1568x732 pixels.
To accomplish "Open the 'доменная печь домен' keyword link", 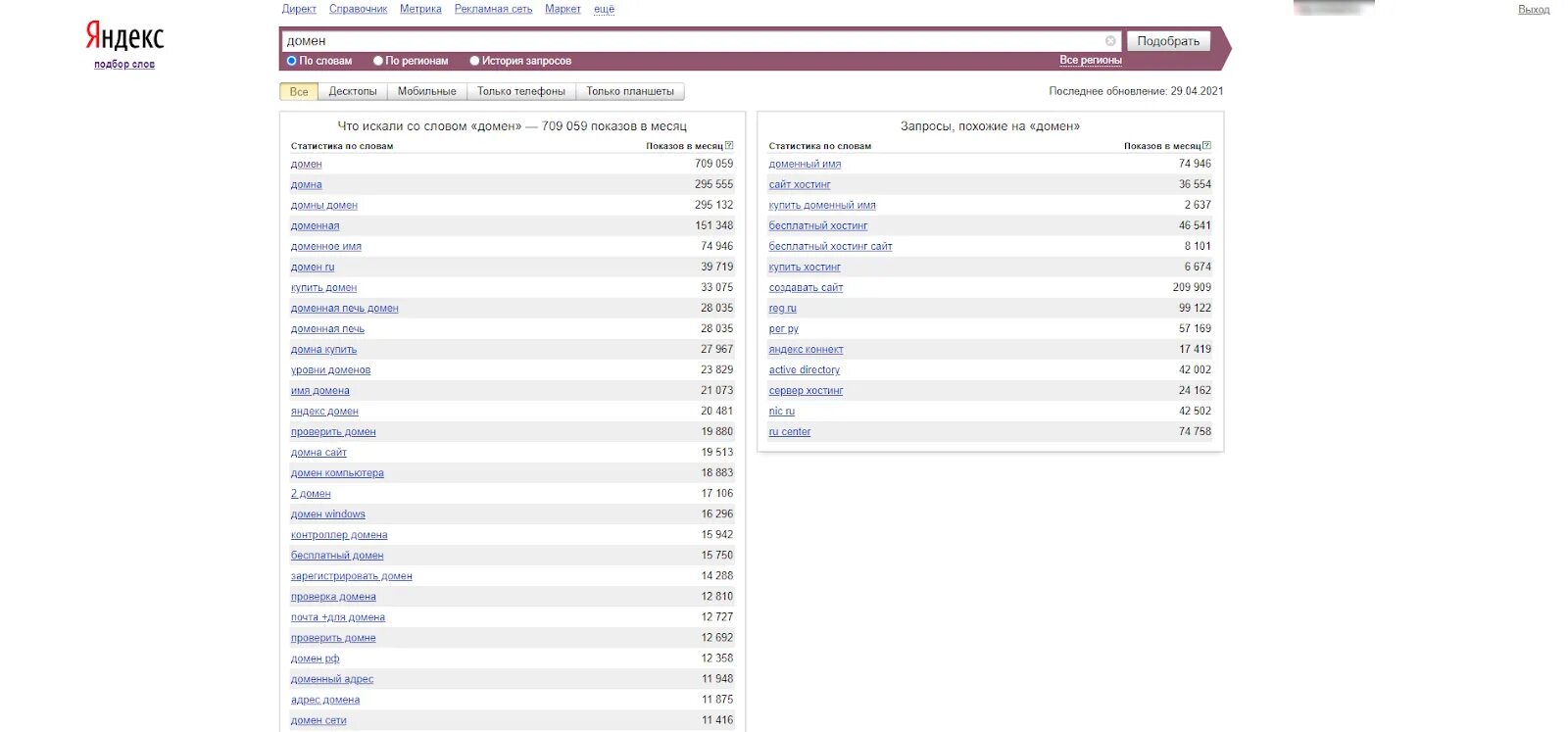I will pyautogui.click(x=345, y=309).
